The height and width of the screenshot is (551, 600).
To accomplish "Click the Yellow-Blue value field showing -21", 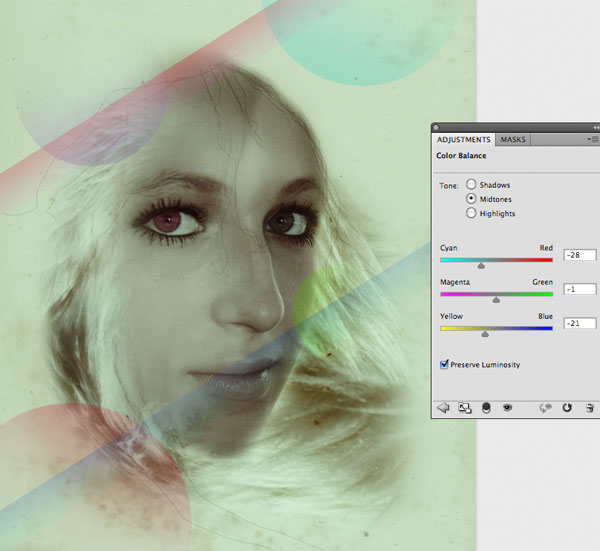I will [x=580, y=323].
